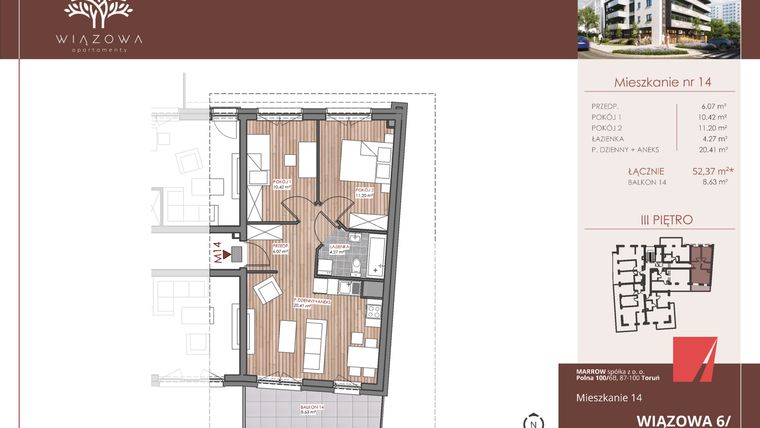Click the BALKON 14 label on floor plan
Image resolution: width=760 pixels, height=428 pixels.
(311, 410)
